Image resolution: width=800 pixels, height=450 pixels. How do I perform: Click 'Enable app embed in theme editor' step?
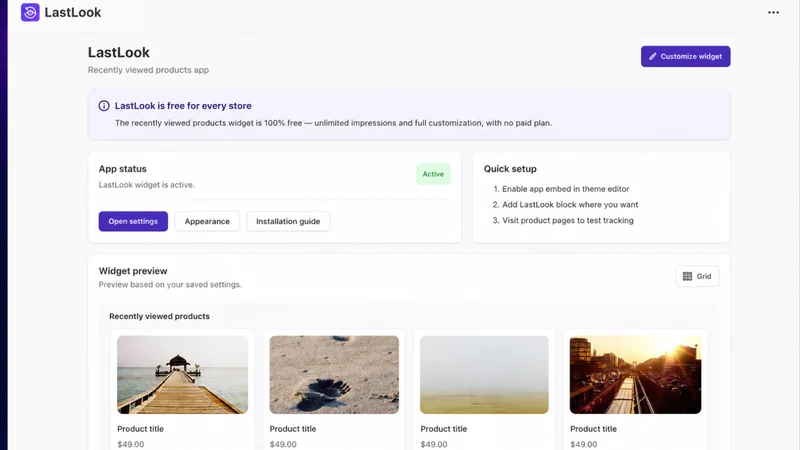(x=565, y=189)
